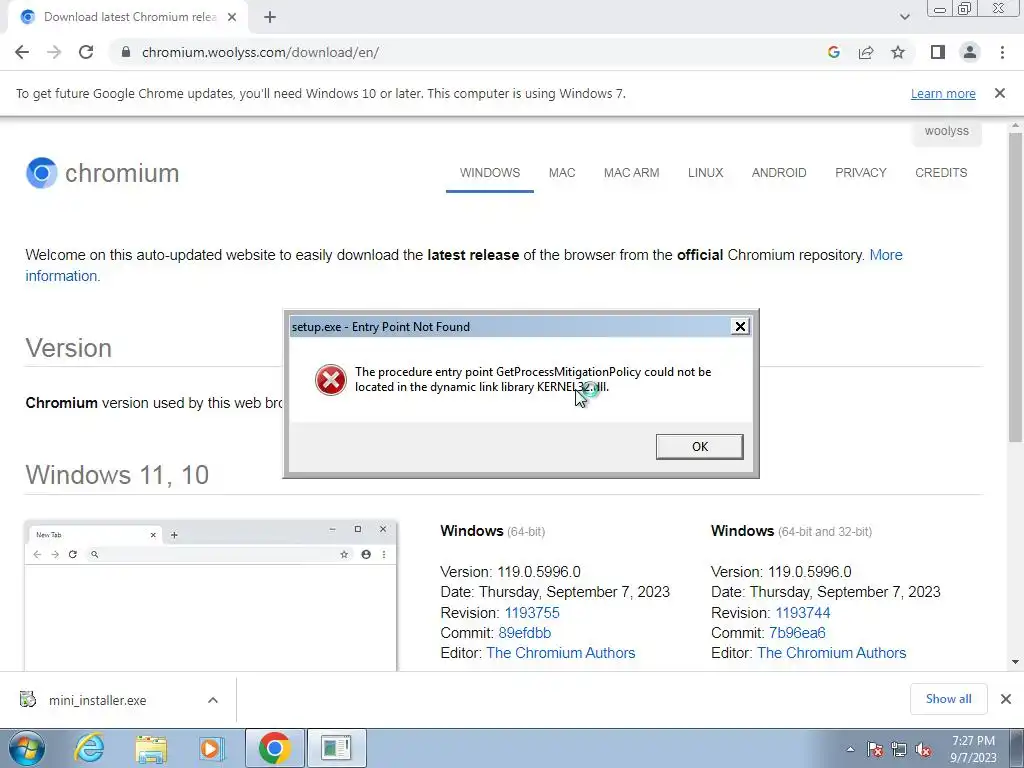The height and width of the screenshot is (768, 1024).
Task: Bookmark this page with the star icon
Action: coord(898,52)
